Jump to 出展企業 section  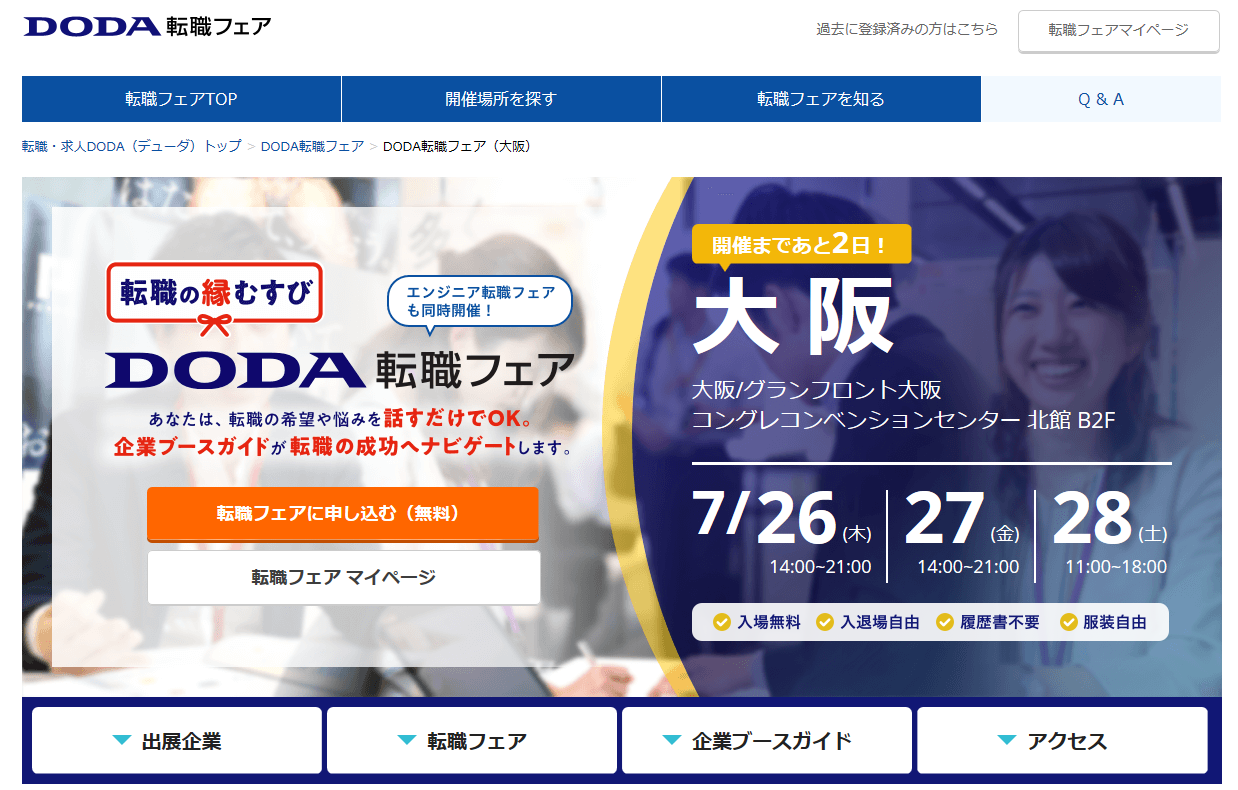(177, 741)
